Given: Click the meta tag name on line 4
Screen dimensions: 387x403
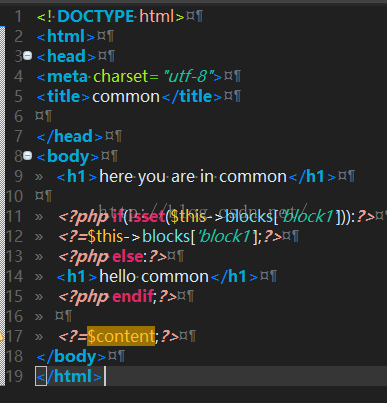Looking at the screenshot, I should 67,76.
